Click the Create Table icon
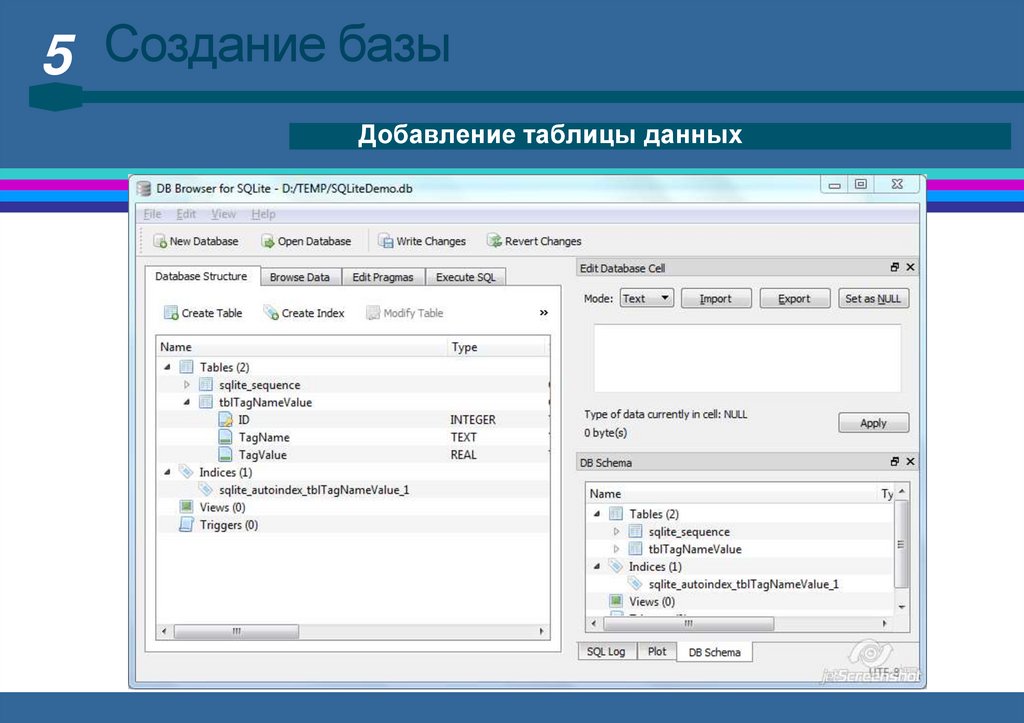Image resolution: width=1024 pixels, height=723 pixels. 171,313
